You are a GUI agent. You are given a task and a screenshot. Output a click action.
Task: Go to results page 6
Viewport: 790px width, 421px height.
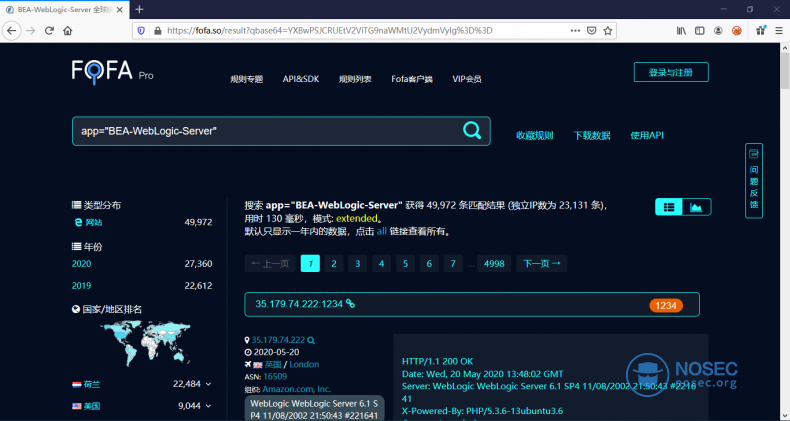click(x=429, y=263)
